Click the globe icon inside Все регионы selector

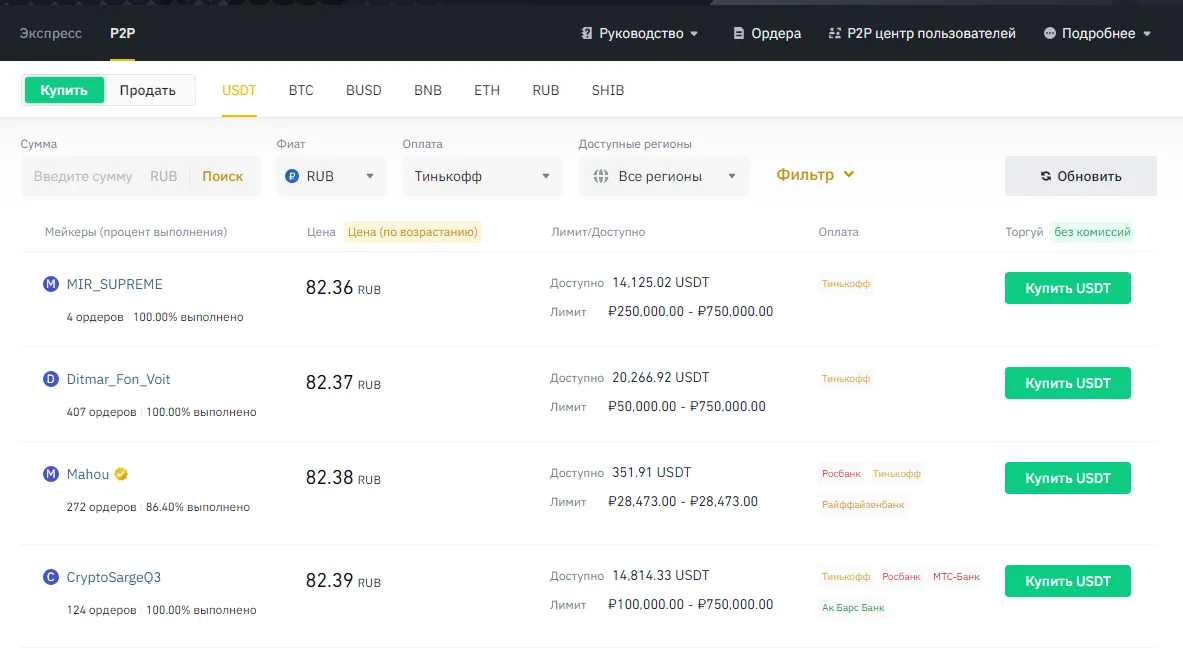(x=600, y=176)
